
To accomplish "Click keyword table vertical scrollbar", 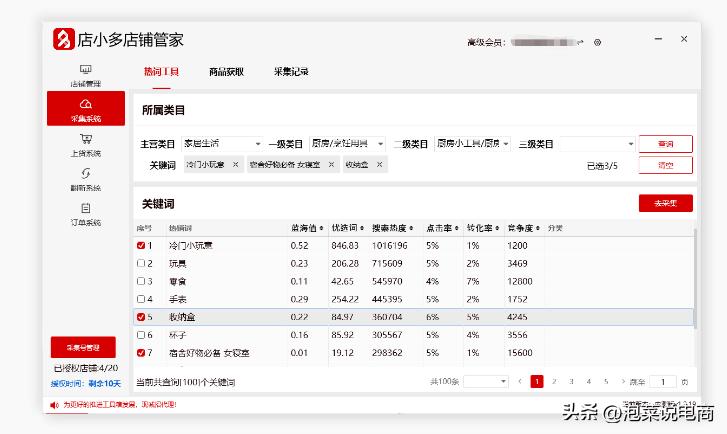I will pyautogui.click(x=695, y=278).
